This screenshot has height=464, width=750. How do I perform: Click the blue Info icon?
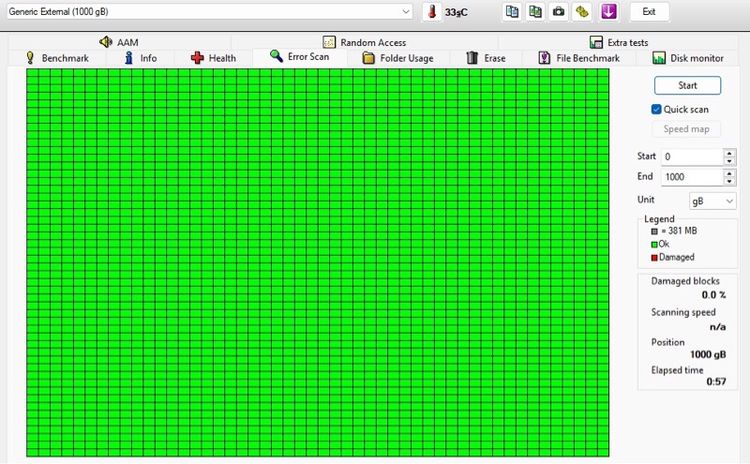point(129,58)
